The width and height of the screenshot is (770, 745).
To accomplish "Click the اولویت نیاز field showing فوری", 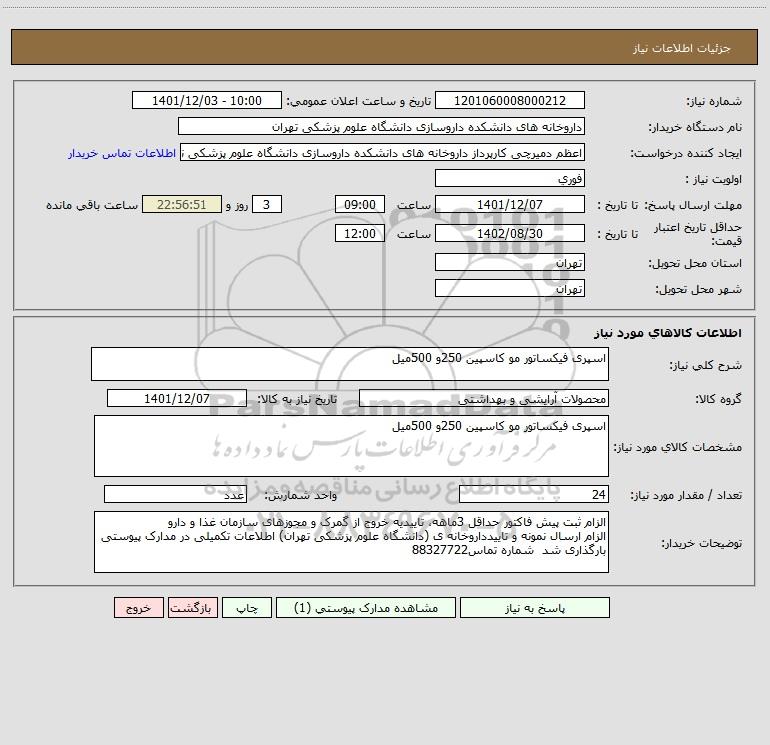I will click(x=510, y=179).
